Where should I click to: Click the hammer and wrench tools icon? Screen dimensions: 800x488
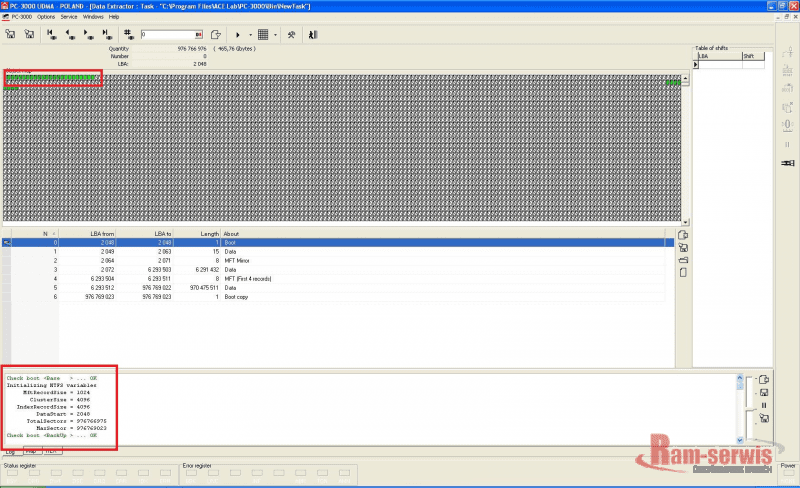[x=291, y=34]
